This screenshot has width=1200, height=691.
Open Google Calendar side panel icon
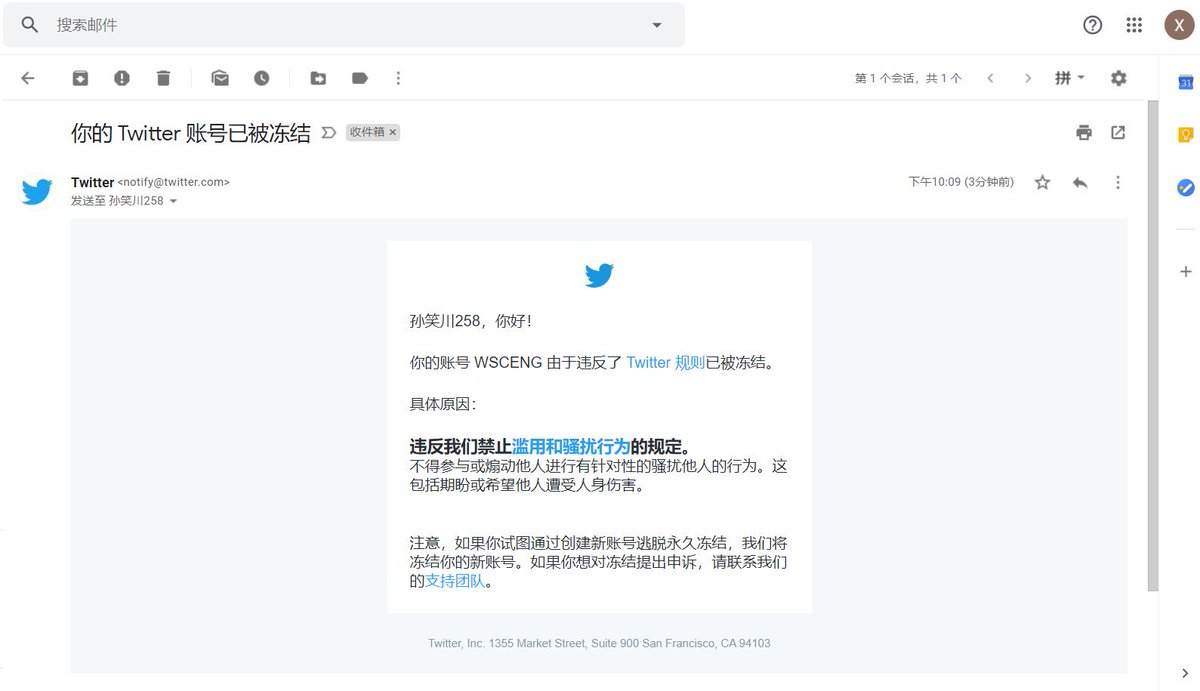click(x=1185, y=82)
